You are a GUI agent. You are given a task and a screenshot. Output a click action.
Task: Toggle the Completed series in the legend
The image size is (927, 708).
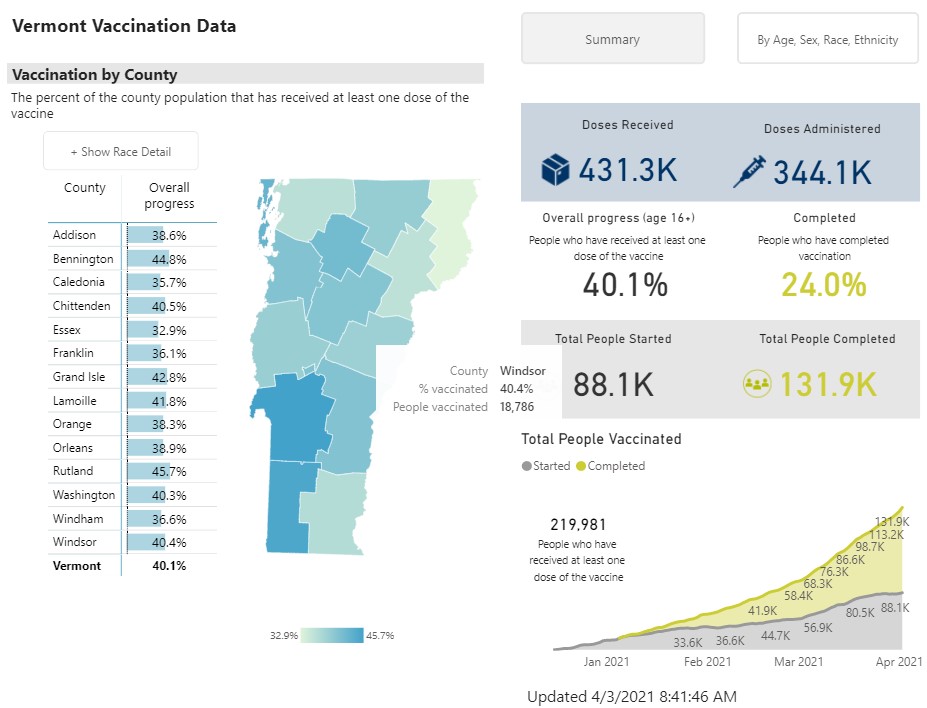(x=616, y=466)
